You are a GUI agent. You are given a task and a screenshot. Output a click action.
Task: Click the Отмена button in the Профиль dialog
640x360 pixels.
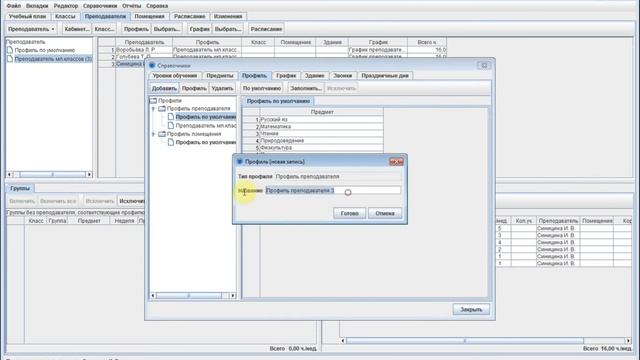[x=385, y=213]
